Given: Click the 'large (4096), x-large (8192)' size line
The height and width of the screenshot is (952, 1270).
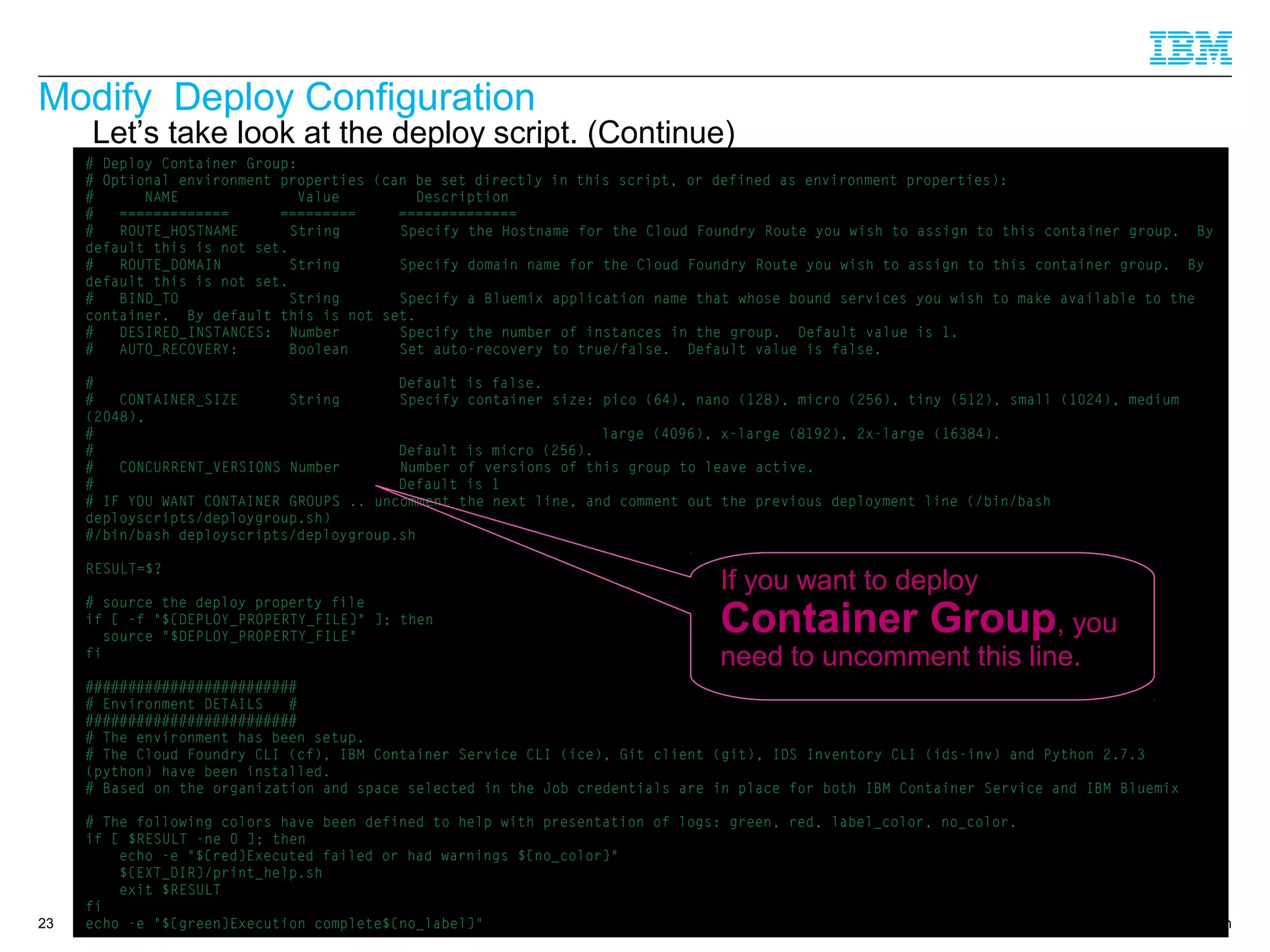Looking at the screenshot, I should 801,434.
